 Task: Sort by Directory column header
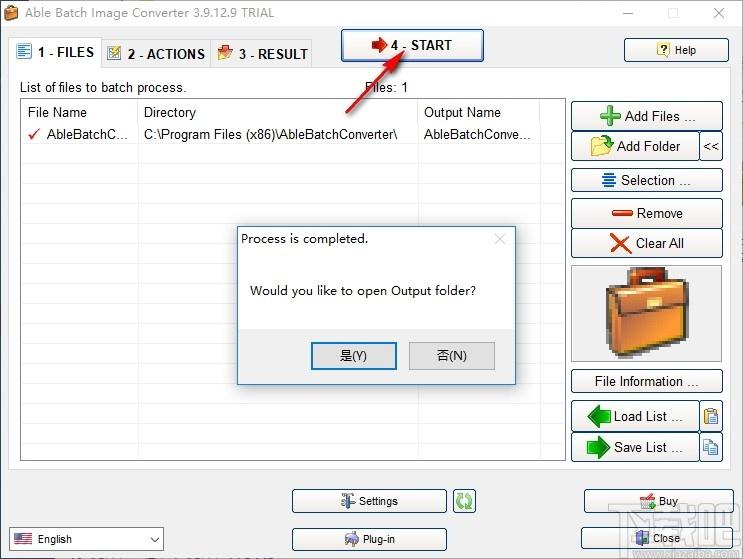pyautogui.click(x=278, y=112)
